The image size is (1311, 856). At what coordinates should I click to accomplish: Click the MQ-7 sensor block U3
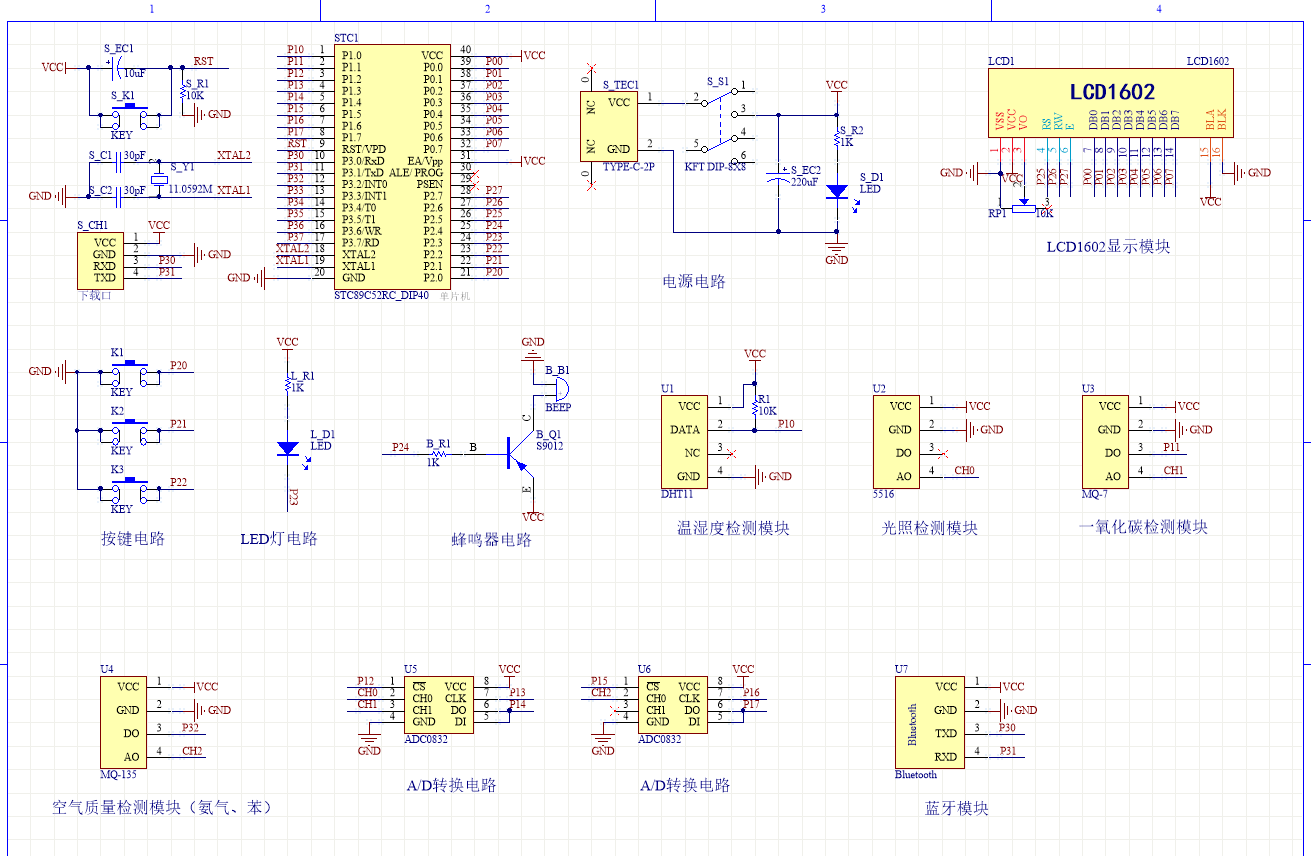(1108, 441)
